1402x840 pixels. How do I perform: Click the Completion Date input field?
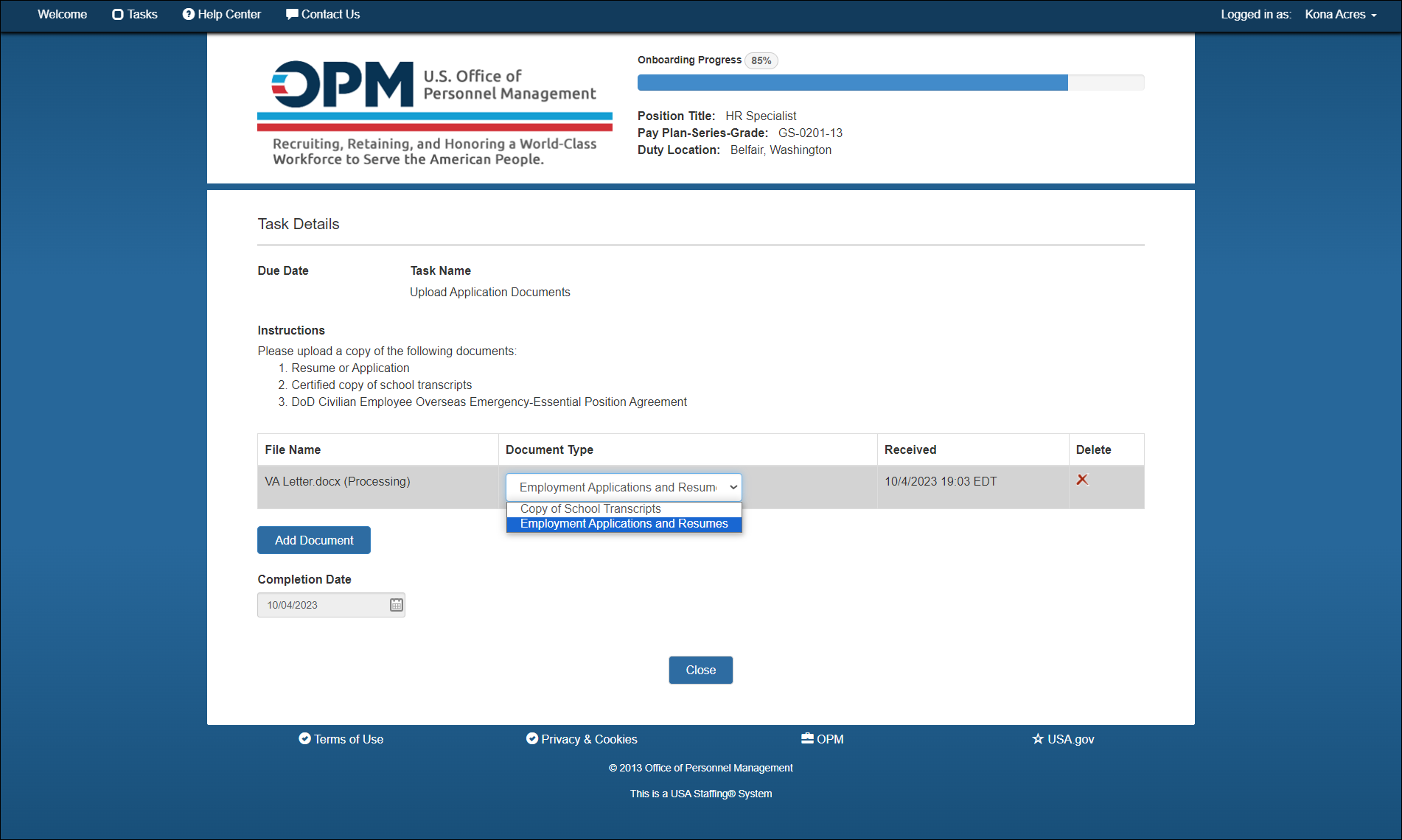[331, 605]
